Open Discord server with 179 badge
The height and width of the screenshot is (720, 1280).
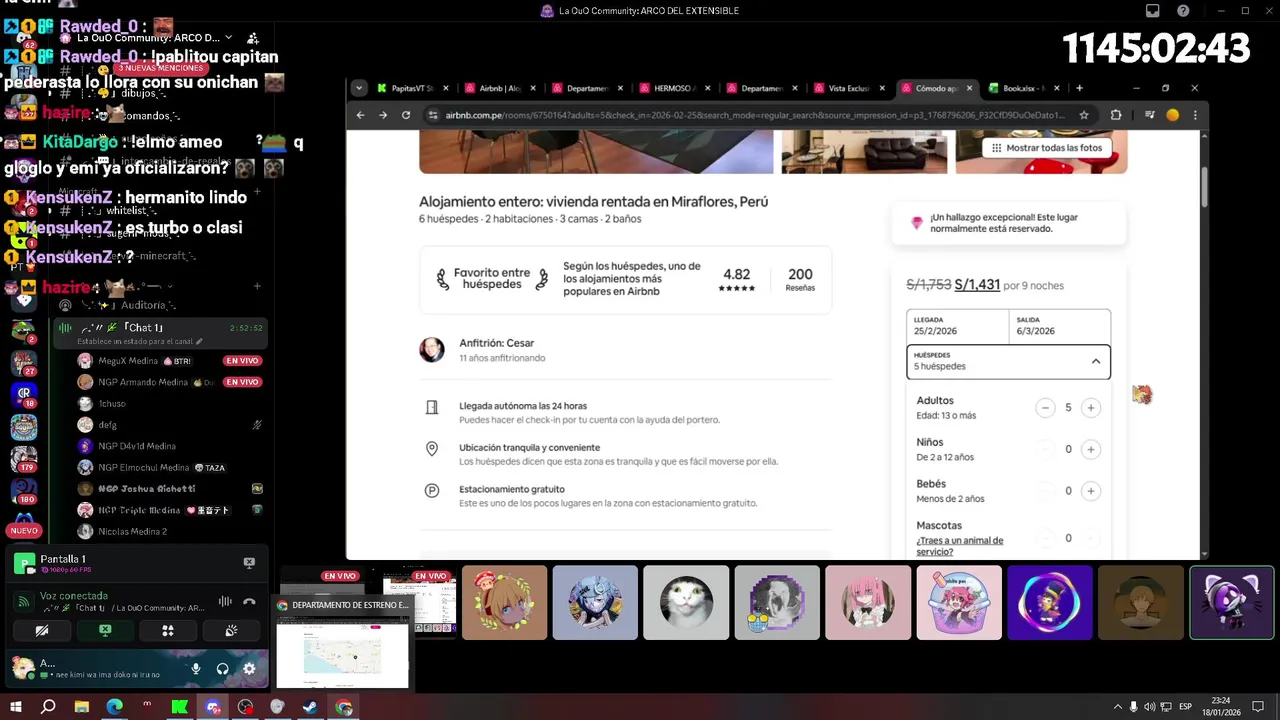[x=24, y=459]
